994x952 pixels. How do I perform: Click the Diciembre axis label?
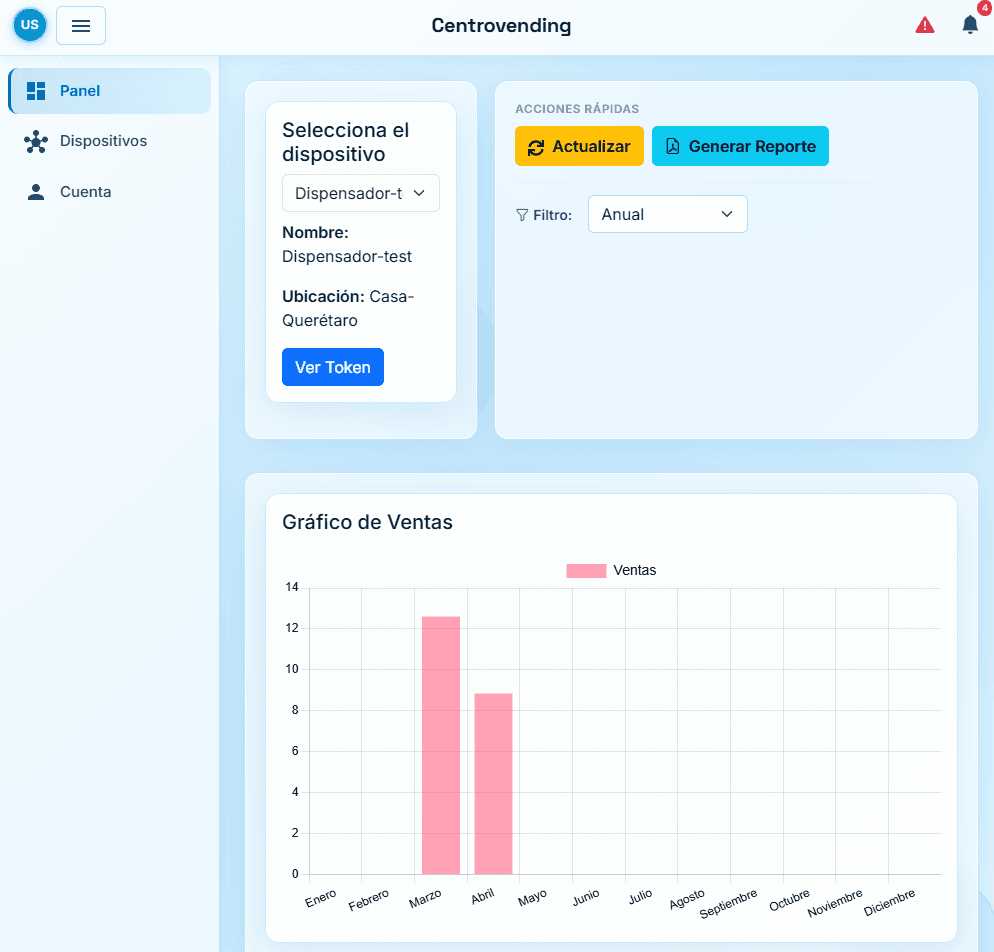(889, 903)
